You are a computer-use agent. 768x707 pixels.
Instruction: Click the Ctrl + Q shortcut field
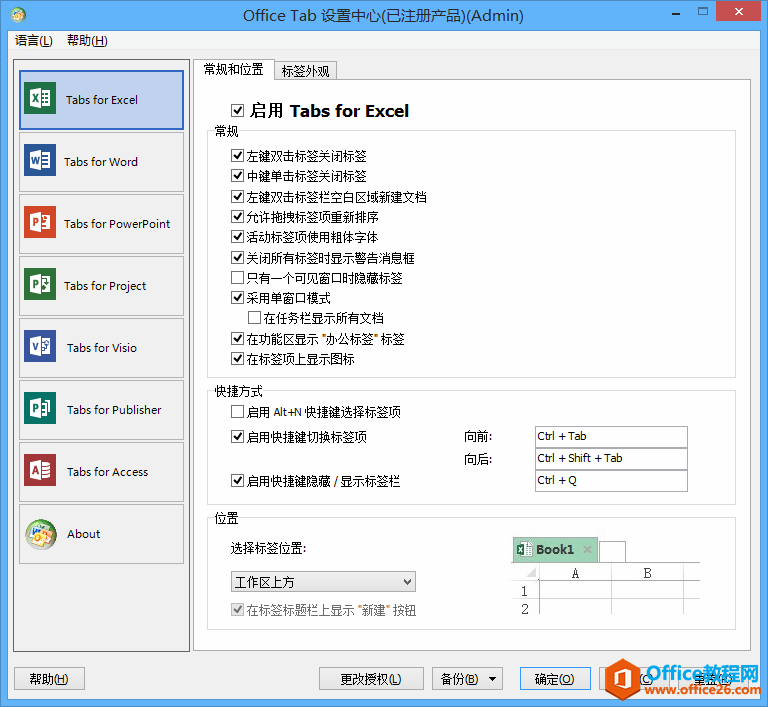tap(611, 480)
